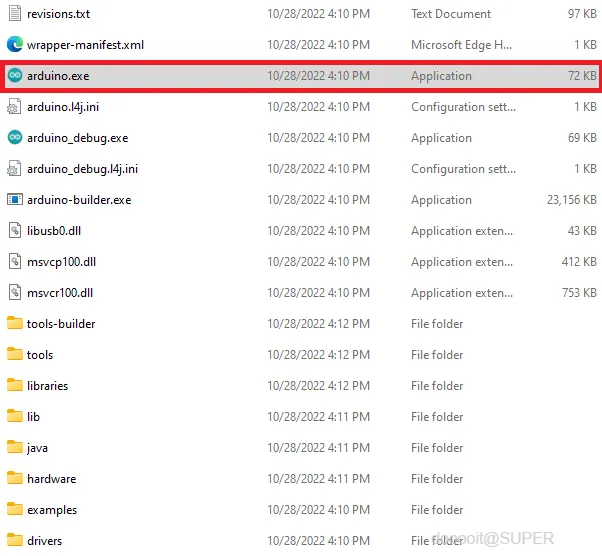Select file name arduino.l4j.ini
This screenshot has width=602, height=556.
click(x=63, y=107)
